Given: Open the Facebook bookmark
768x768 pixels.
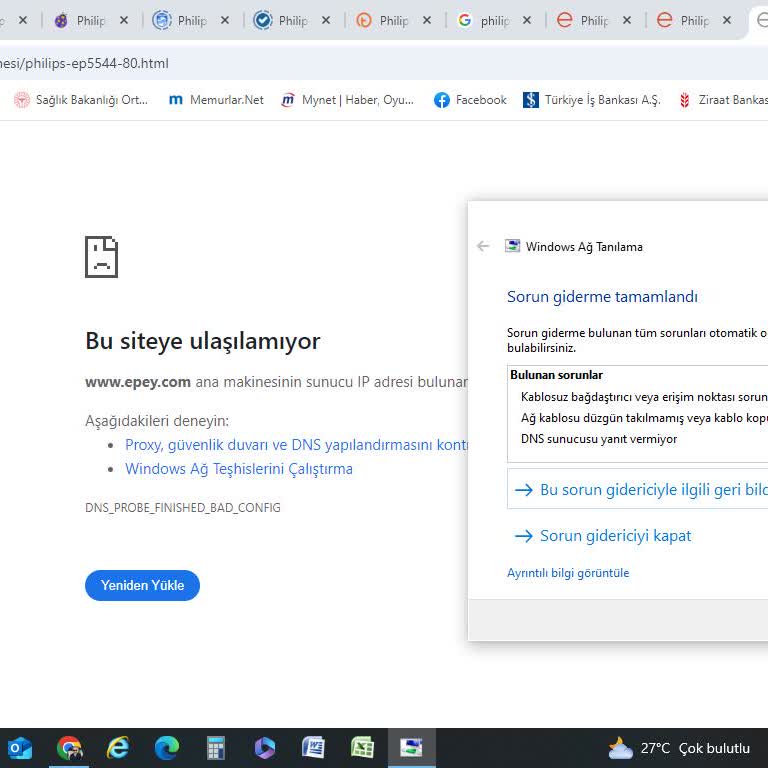Looking at the screenshot, I should [470, 100].
